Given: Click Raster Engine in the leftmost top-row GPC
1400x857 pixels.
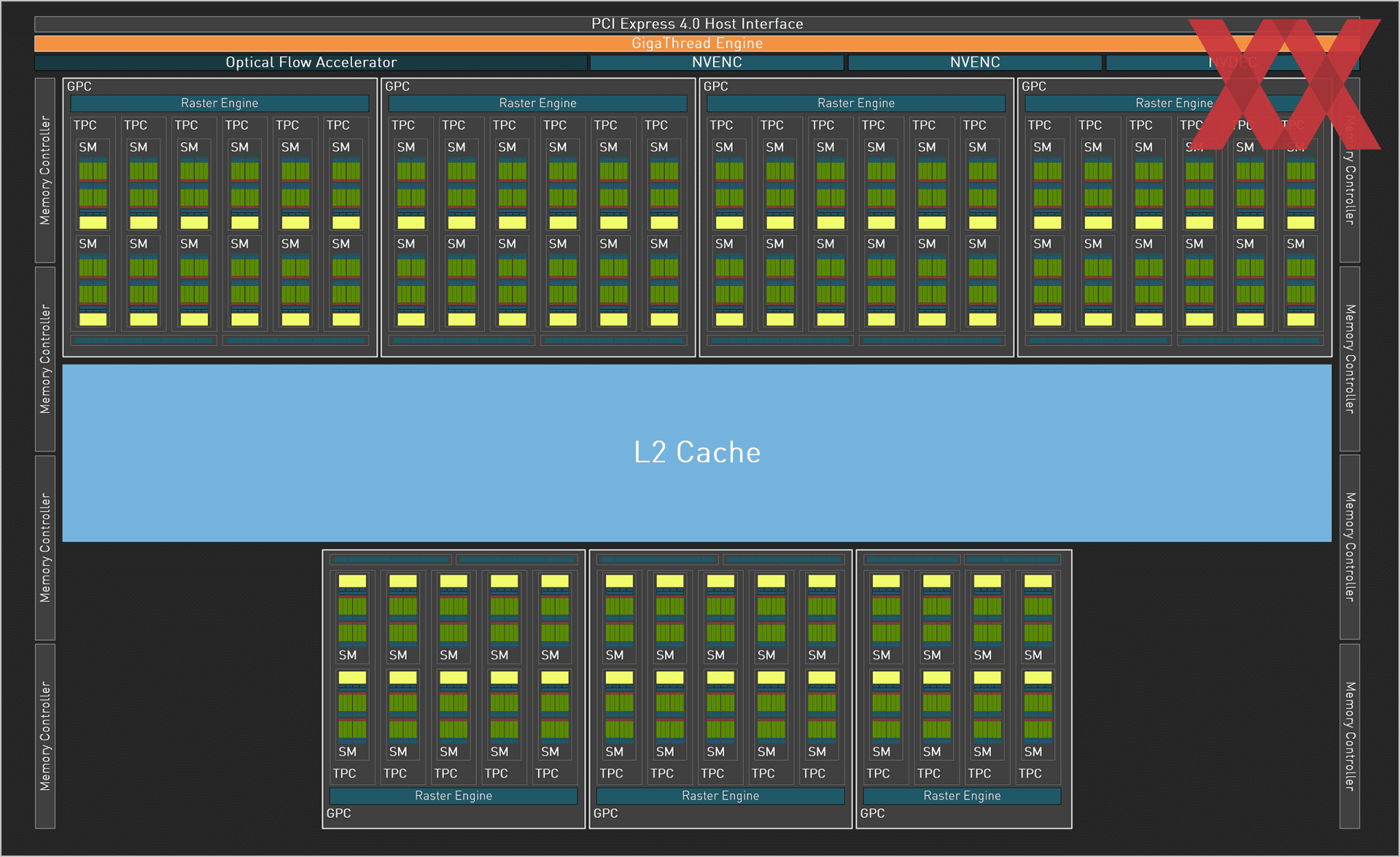Looking at the screenshot, I should (219, 104).
